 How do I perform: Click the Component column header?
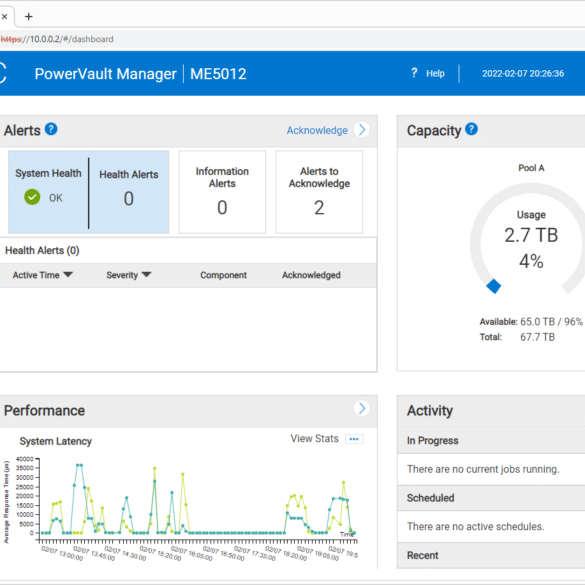223,275
